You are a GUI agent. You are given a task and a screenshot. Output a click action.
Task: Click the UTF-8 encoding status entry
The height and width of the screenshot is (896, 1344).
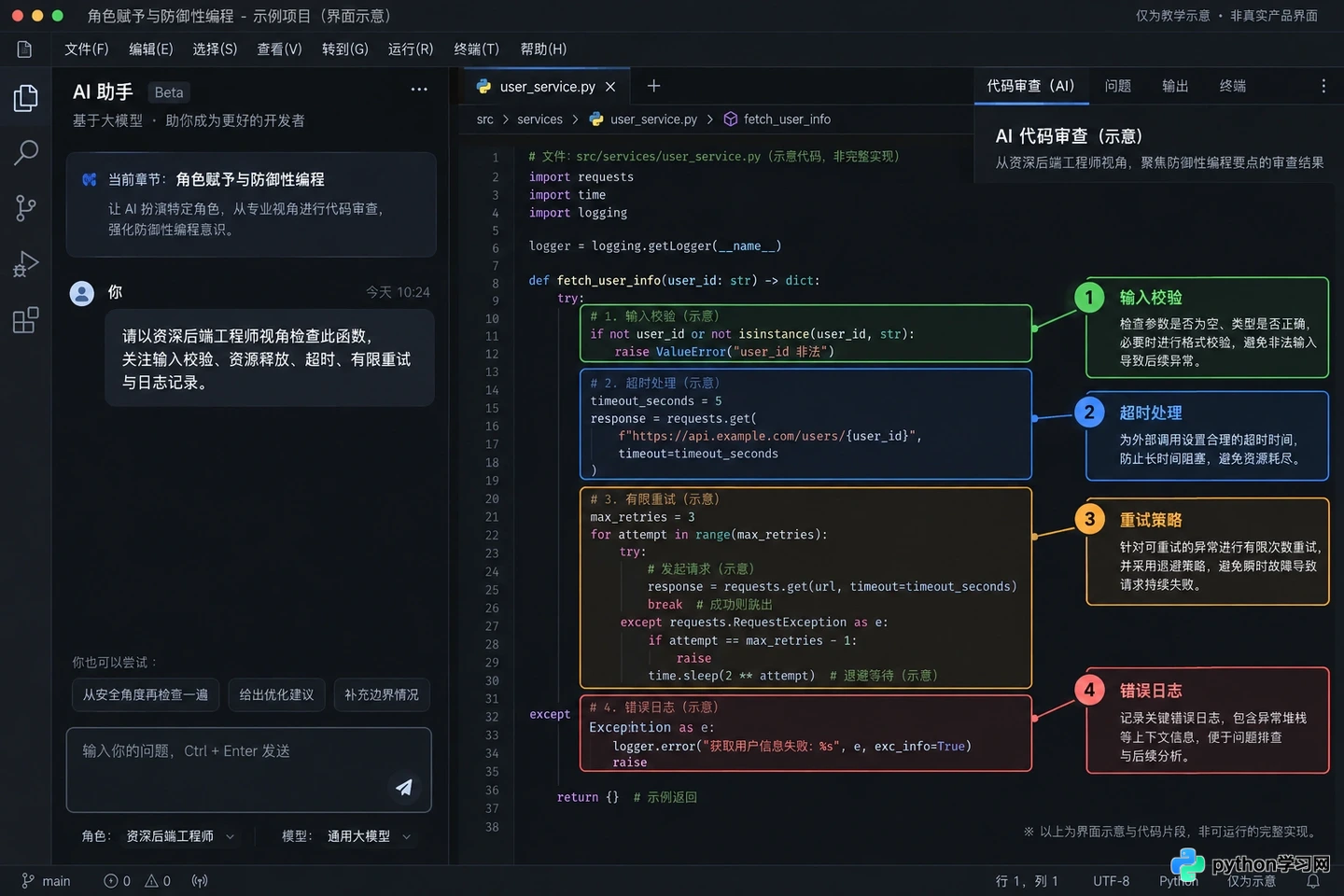[1111, 881]
